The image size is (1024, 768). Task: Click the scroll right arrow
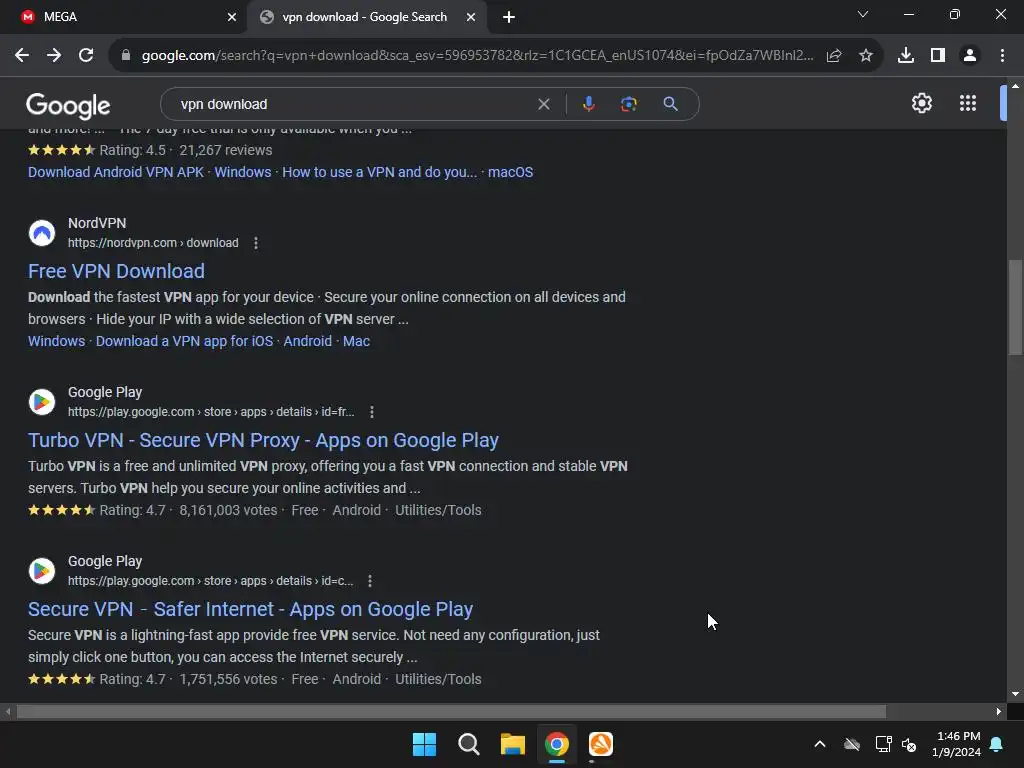(999, 711)
